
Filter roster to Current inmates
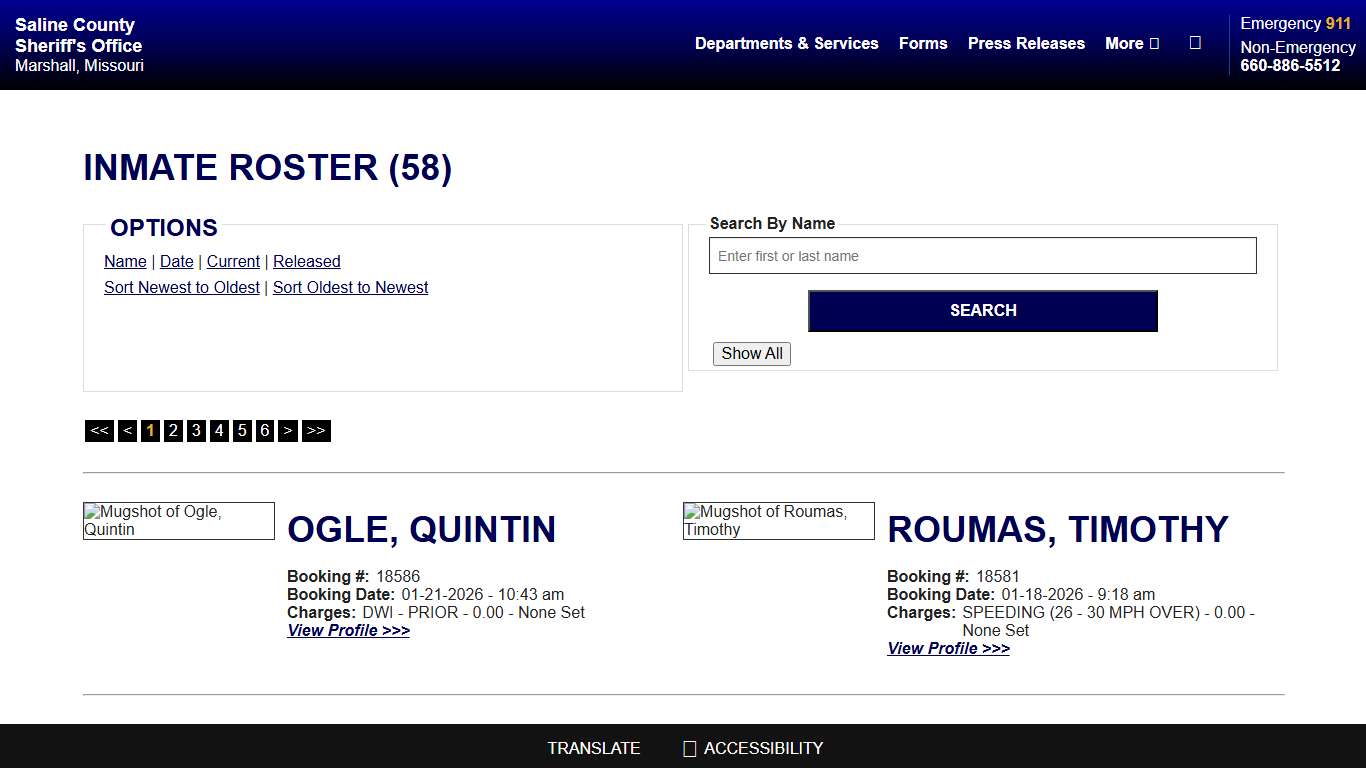(x=233, y=261)
